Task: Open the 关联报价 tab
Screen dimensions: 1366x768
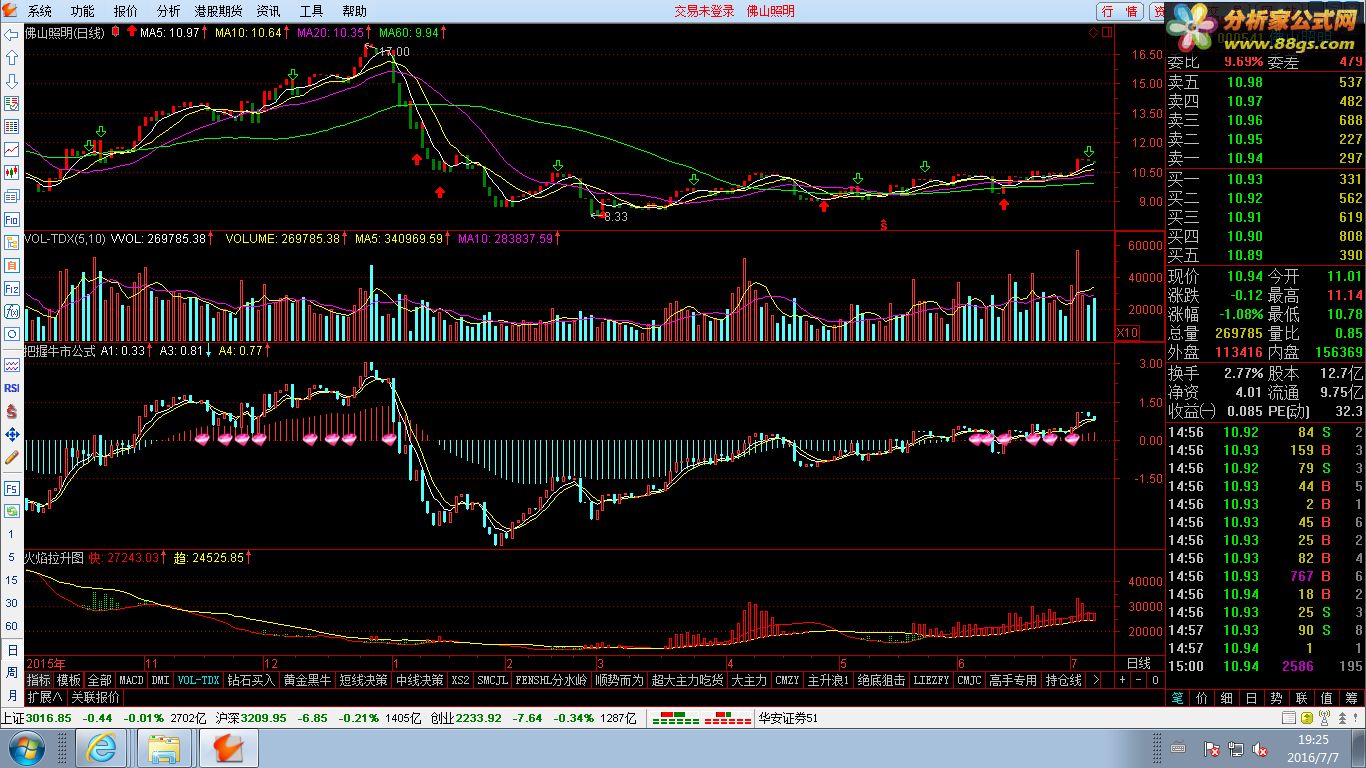Action: point(95,697)
